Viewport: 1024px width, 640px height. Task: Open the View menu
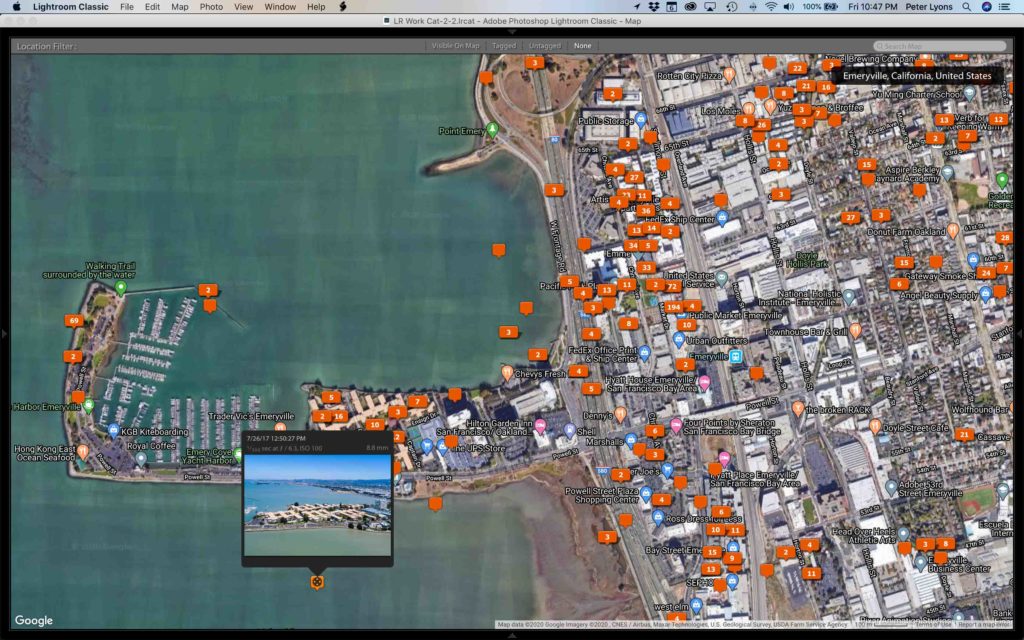[x=243, y=7]
